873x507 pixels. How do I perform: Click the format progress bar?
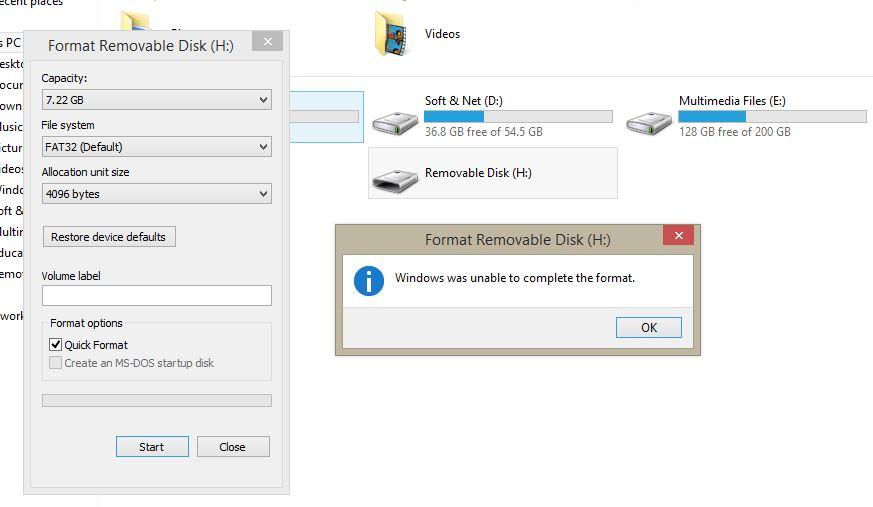[156, 400]
